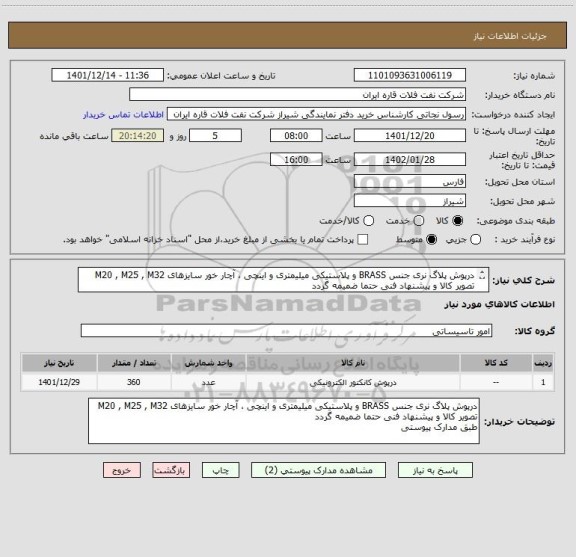Open مشاهده مدارک پیوستی (2) button

tap(318, 470)
